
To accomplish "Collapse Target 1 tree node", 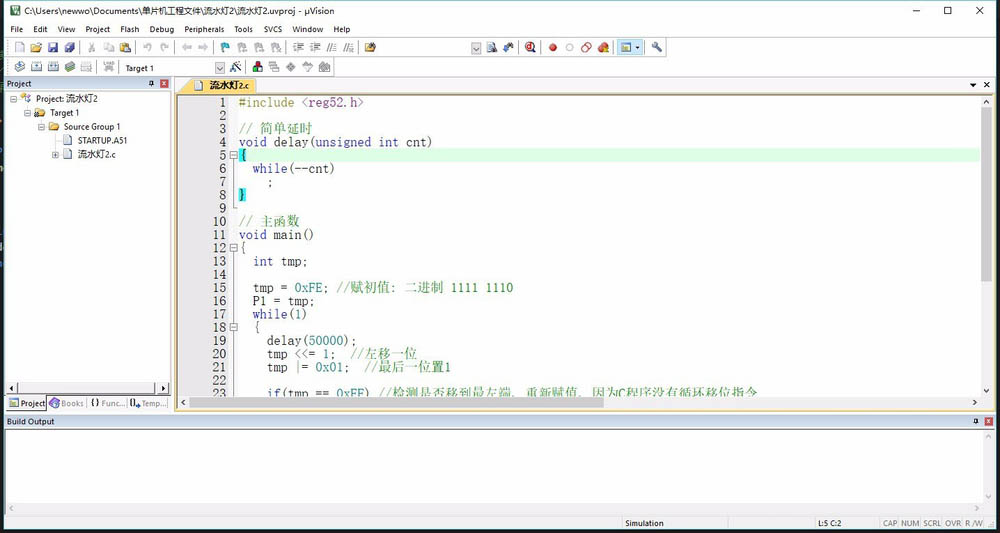I will coord(27,113).
